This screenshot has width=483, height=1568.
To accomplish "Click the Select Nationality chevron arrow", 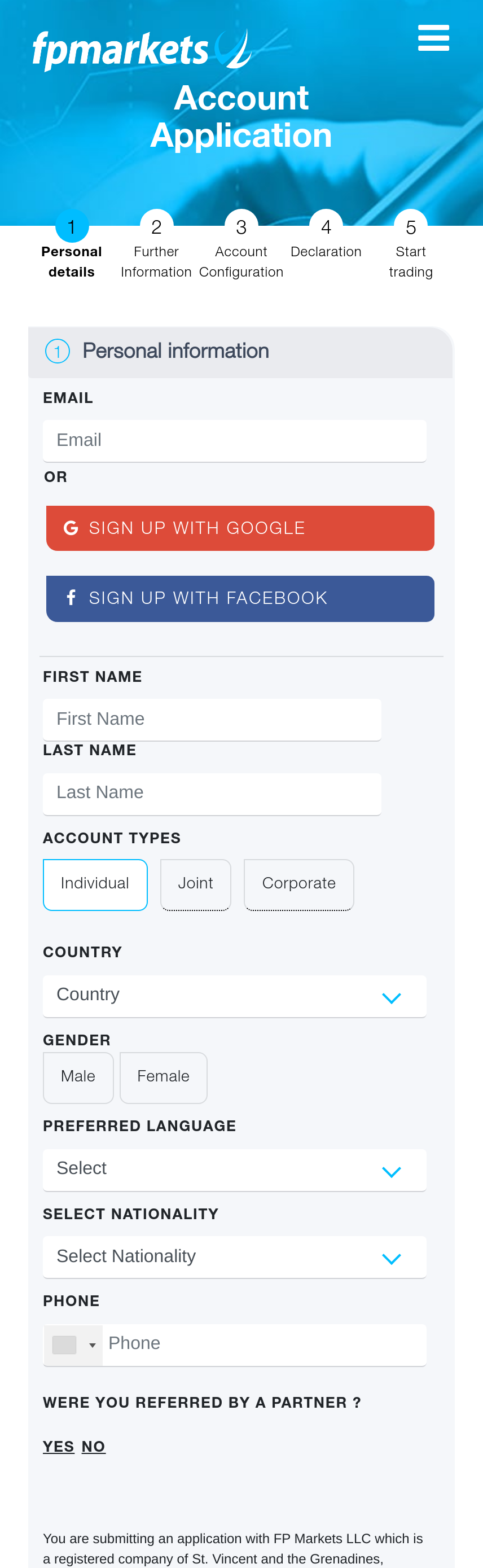I will (391, 1259).
